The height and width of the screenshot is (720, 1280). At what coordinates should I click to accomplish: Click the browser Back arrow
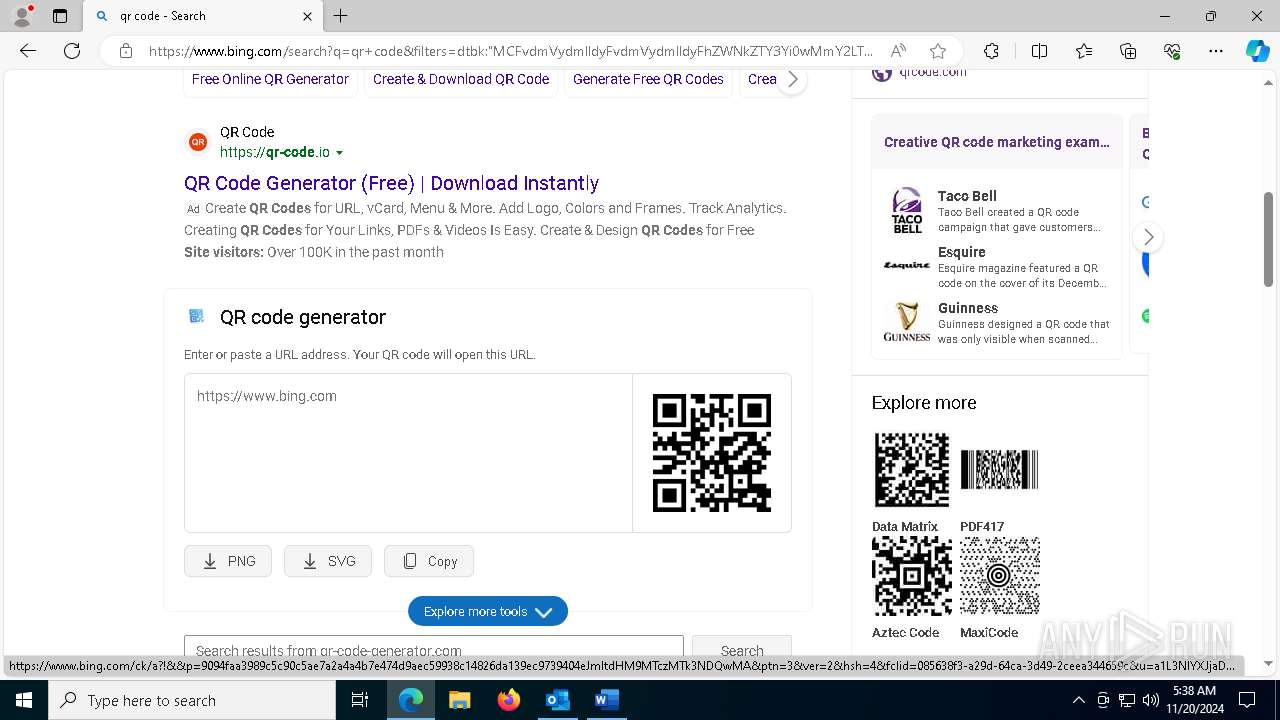pyautogui.click(x=28, y=51)
